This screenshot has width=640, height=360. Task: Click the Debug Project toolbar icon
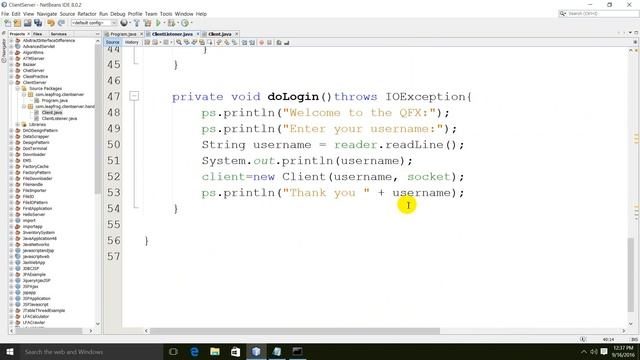[171, 23]
